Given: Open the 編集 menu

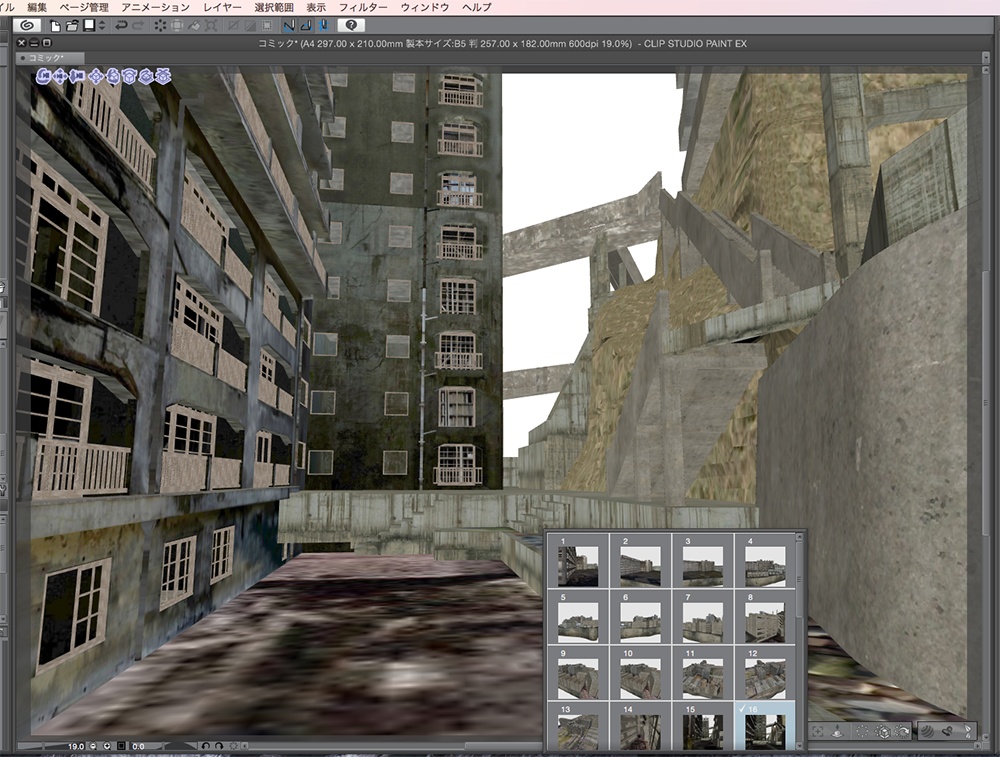Looking at the screenshot, I should [x=37, y=7].
